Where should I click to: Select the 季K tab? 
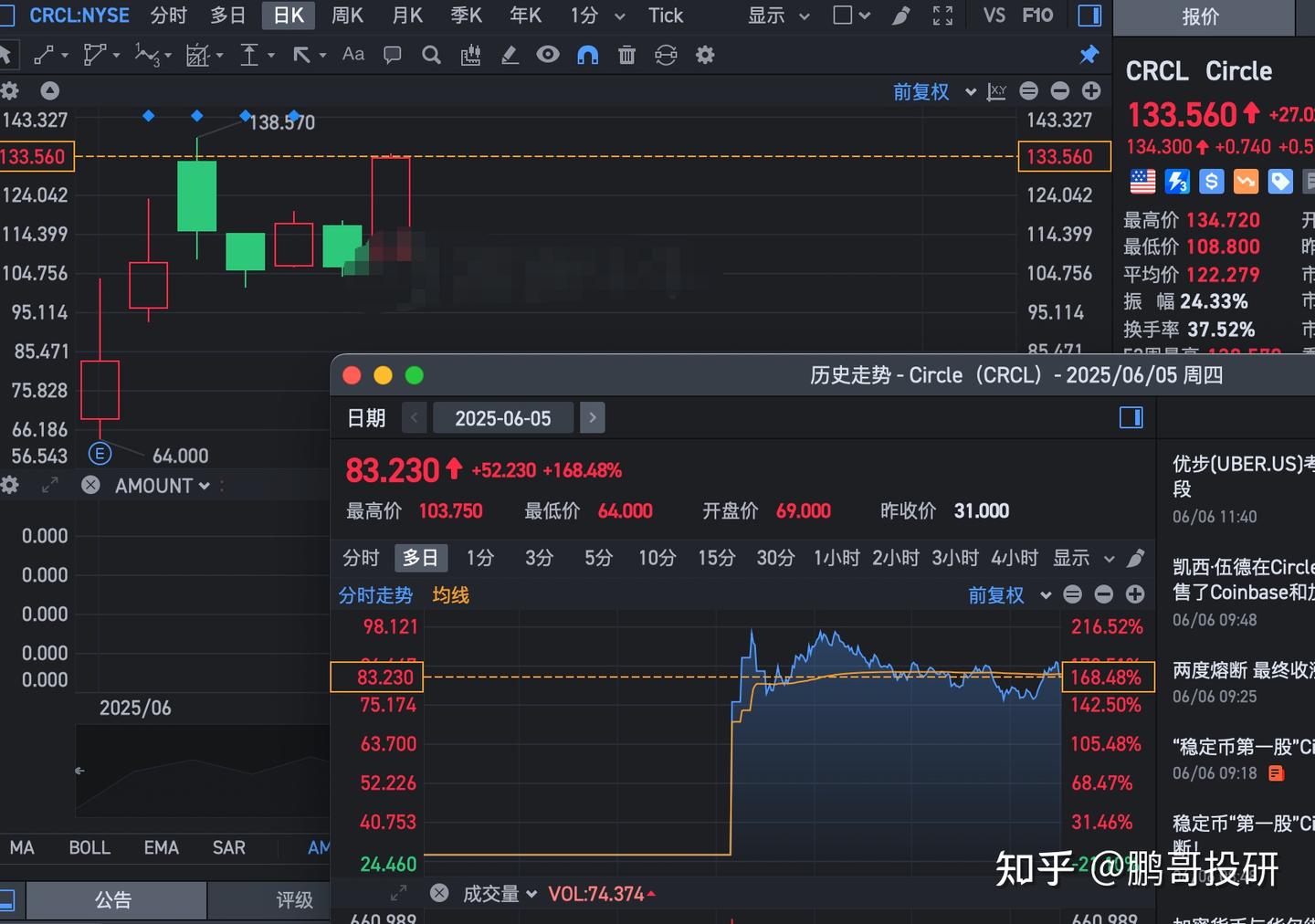click(466, 16)
